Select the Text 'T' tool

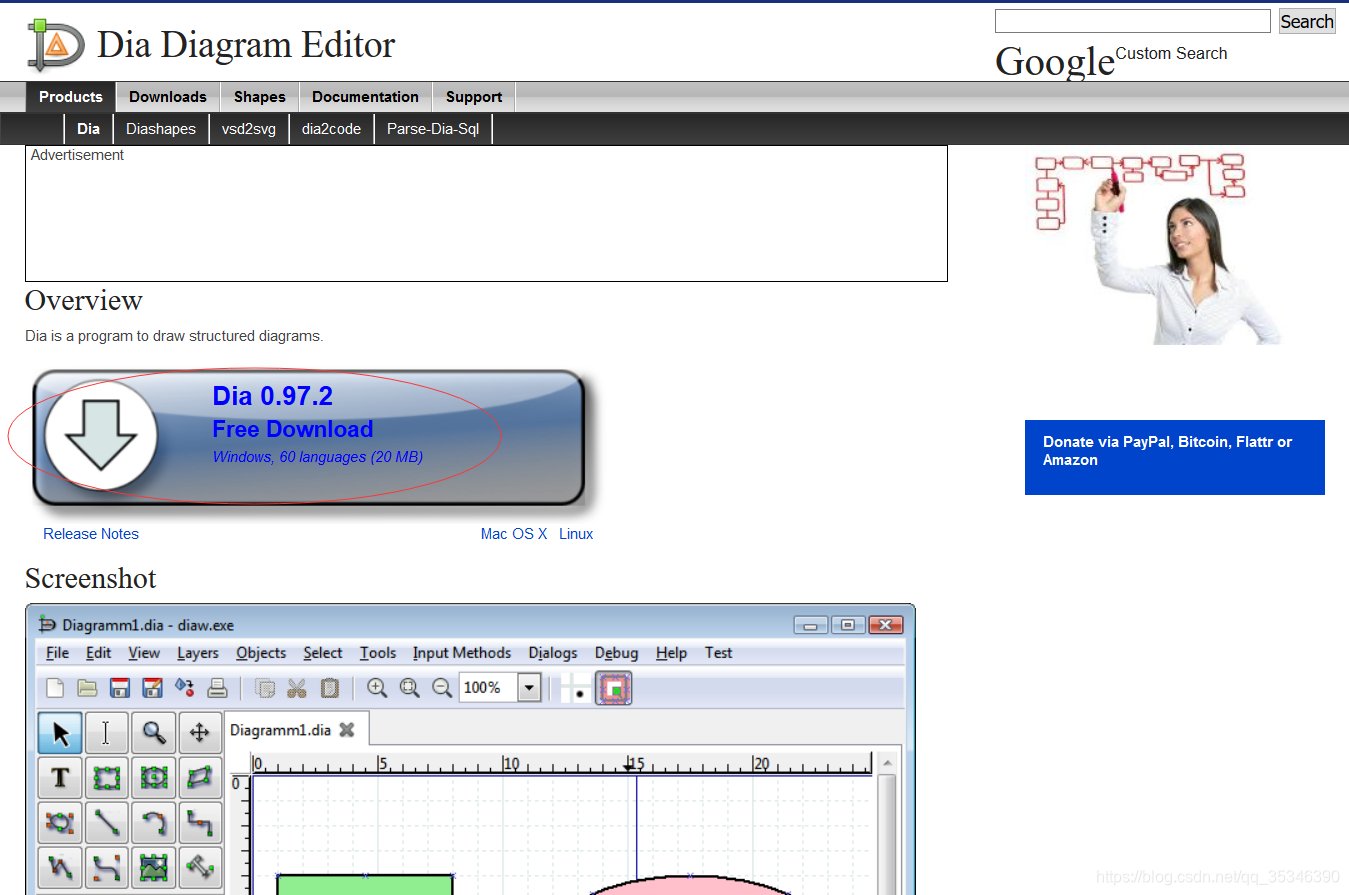pyautogui.click(x=60, y=778)
